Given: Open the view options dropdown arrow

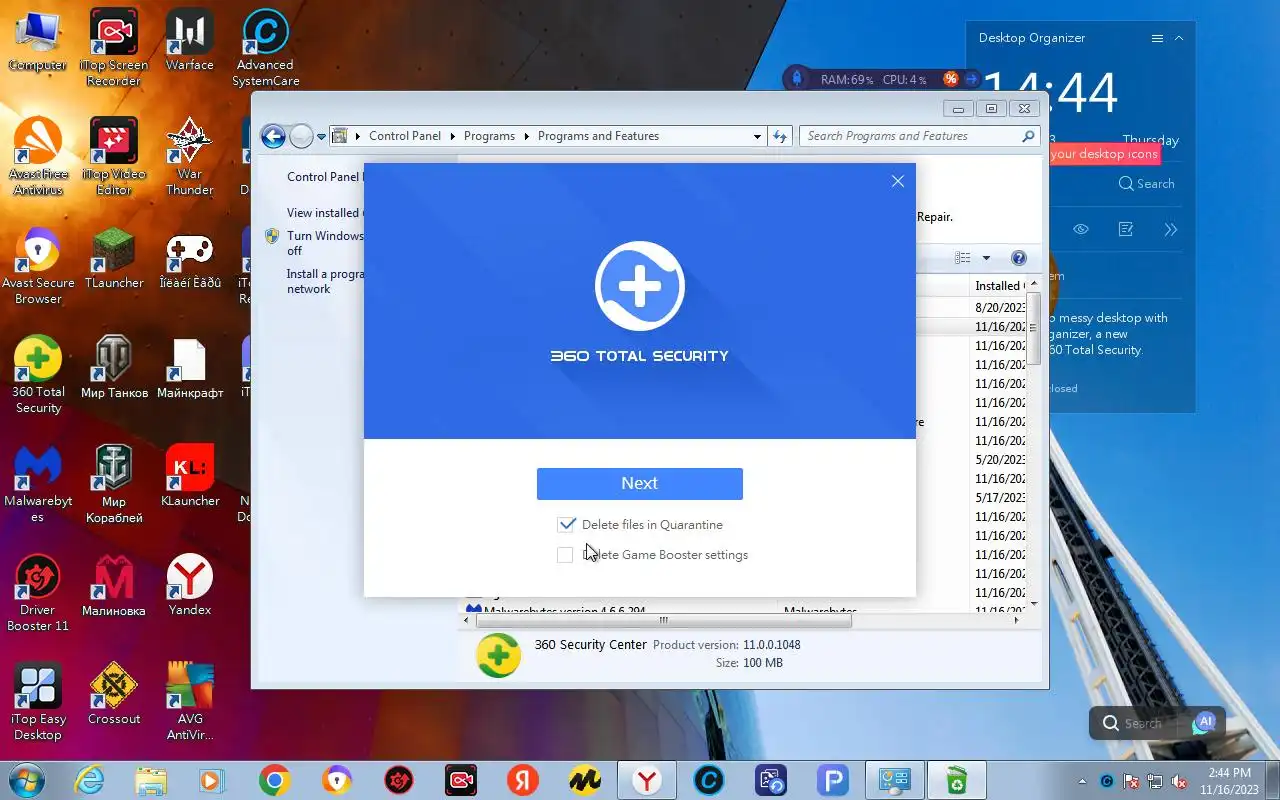Looking at the screenshot, I should tap(986, 258).
